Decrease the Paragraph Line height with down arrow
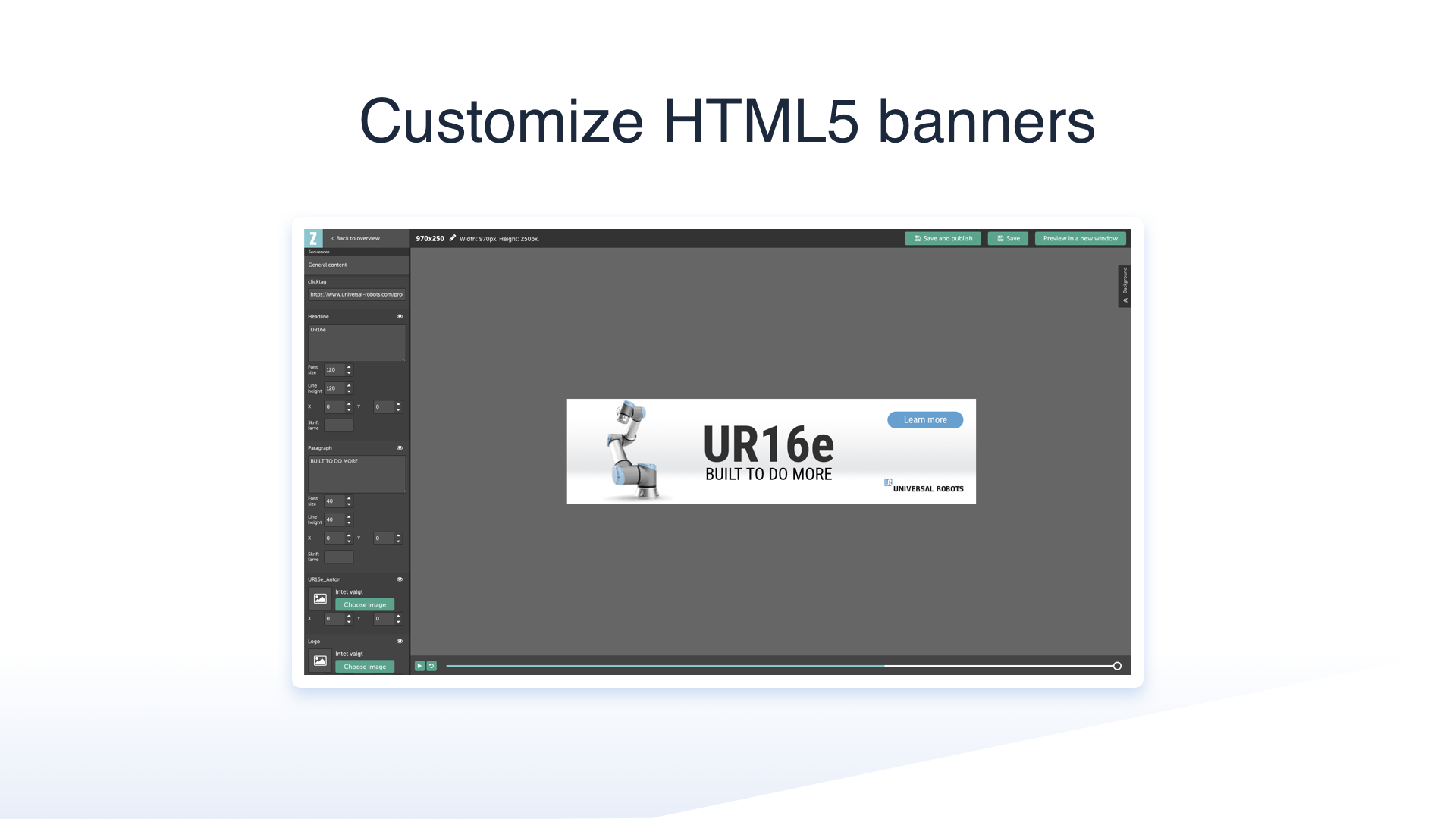Image resolution: width=1456 pixels, height=819 pixels. (349, 522)
